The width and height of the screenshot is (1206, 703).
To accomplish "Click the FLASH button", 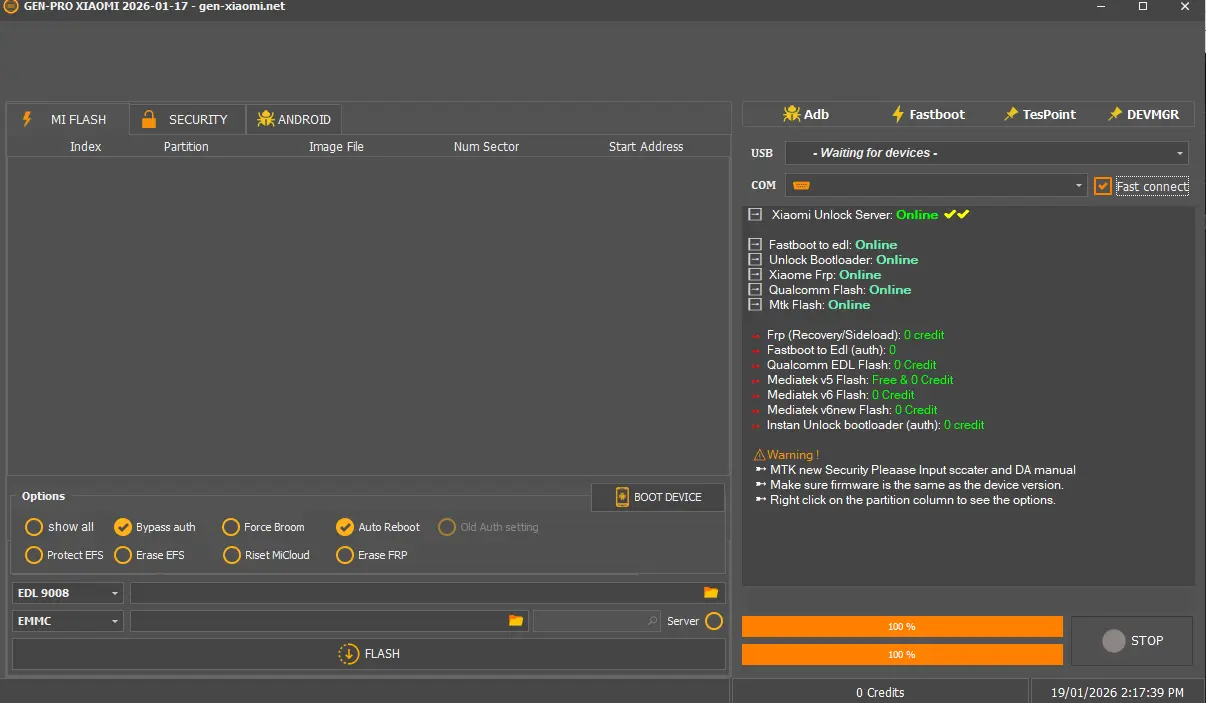I will 369,654.
